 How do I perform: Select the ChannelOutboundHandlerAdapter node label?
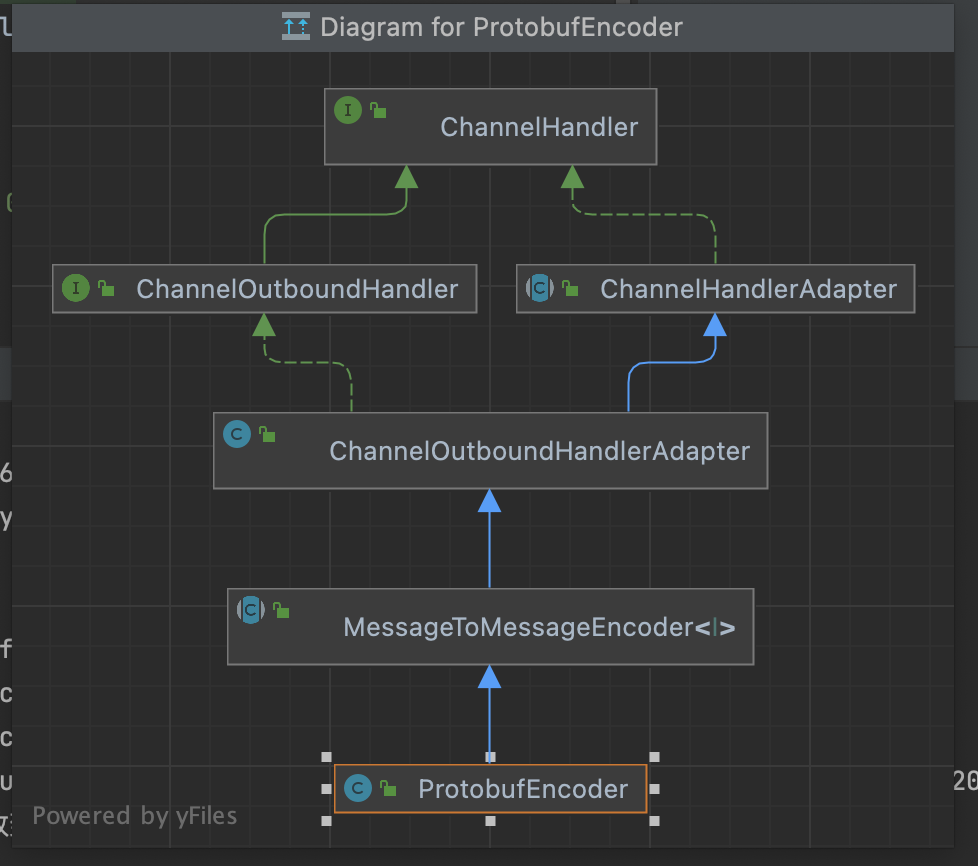[x=539, y=451]
